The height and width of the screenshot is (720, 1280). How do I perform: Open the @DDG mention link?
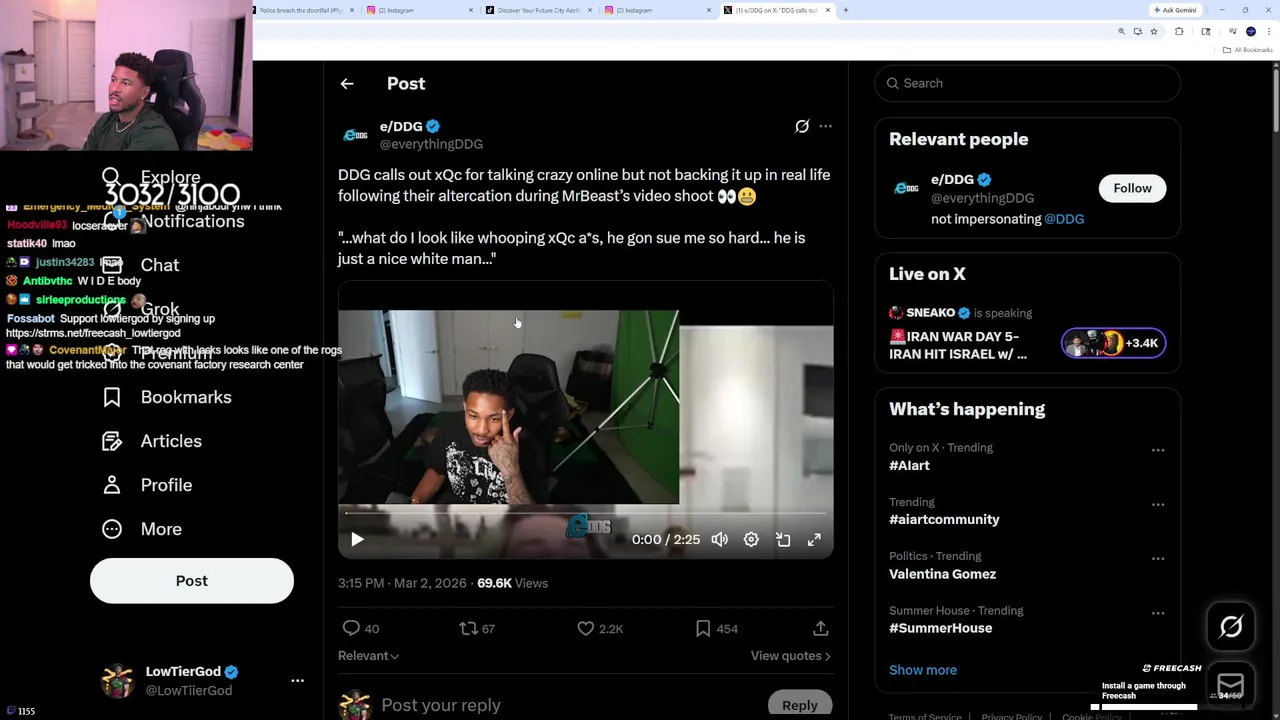click(x=1064, y=219)
